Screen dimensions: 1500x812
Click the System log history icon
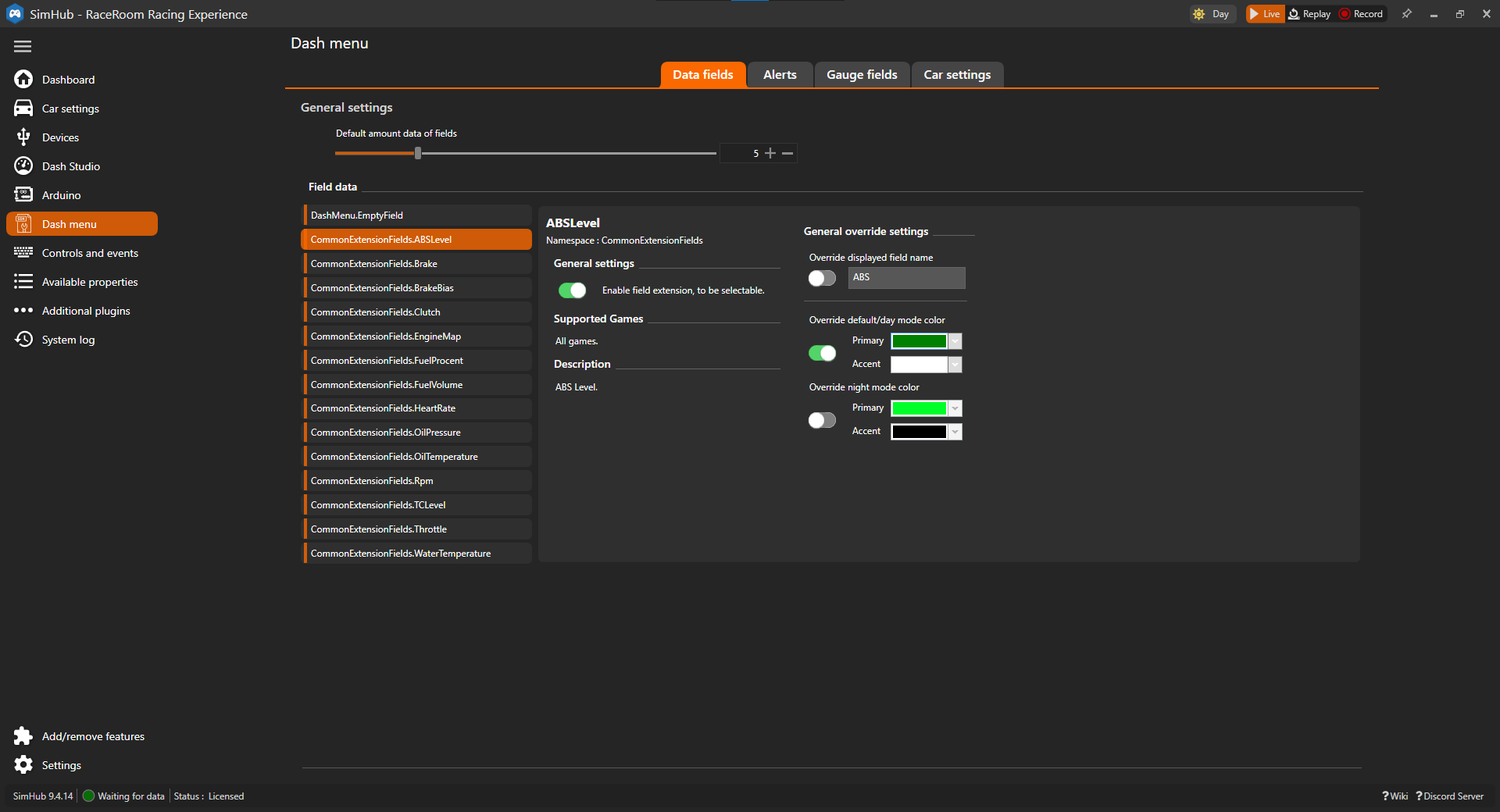pos(23,340)
